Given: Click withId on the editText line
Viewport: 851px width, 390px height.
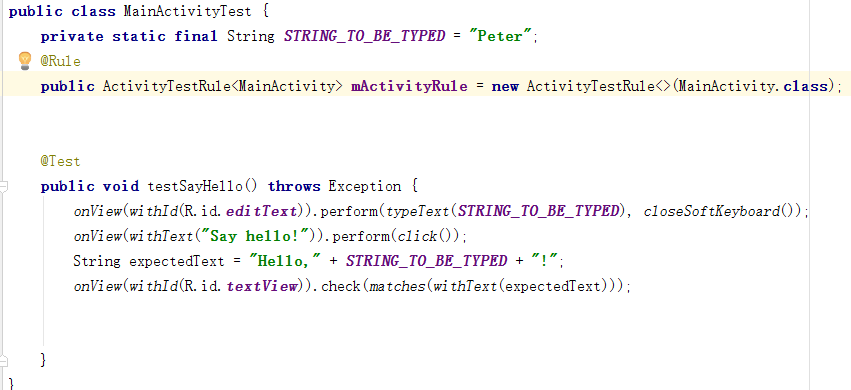Looking at the screenshot, I should (153, 212).
